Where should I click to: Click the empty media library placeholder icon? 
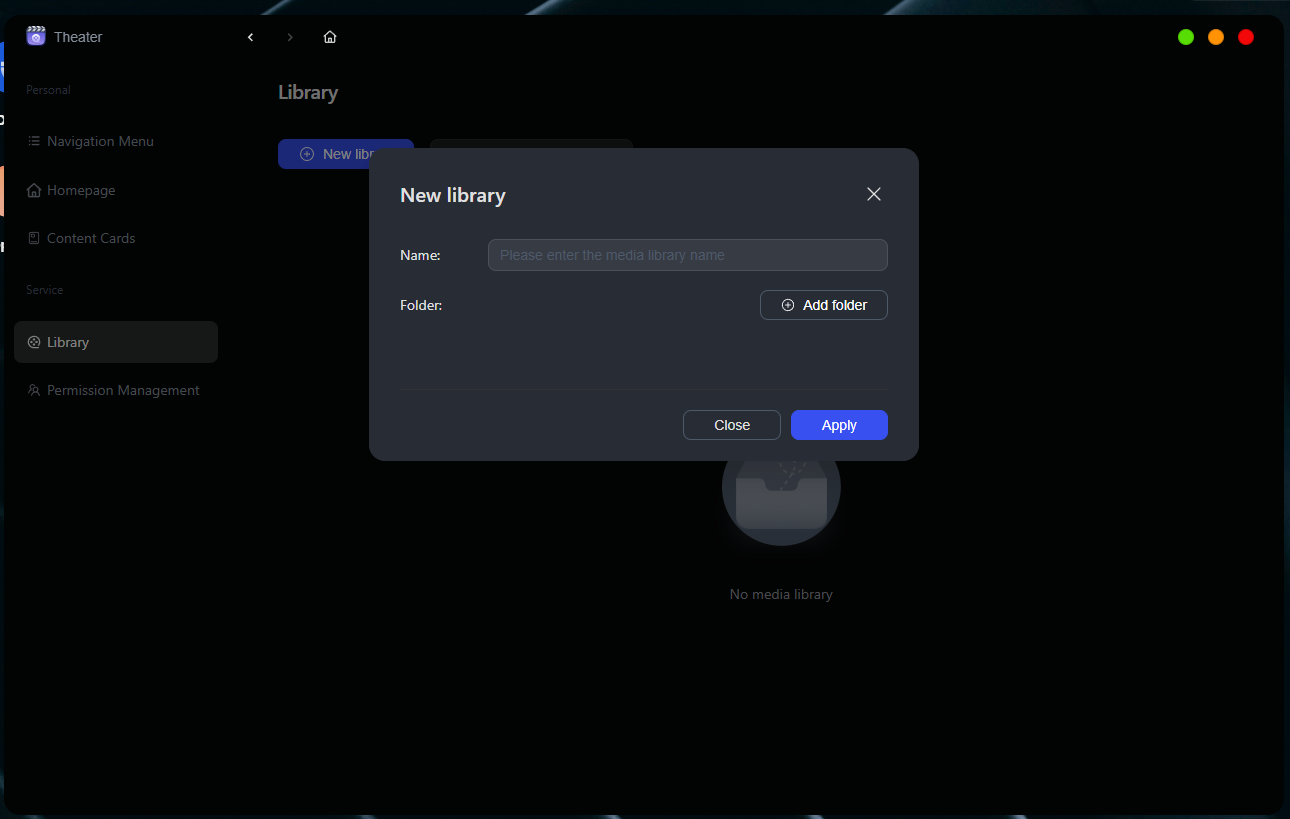[781, 503]
